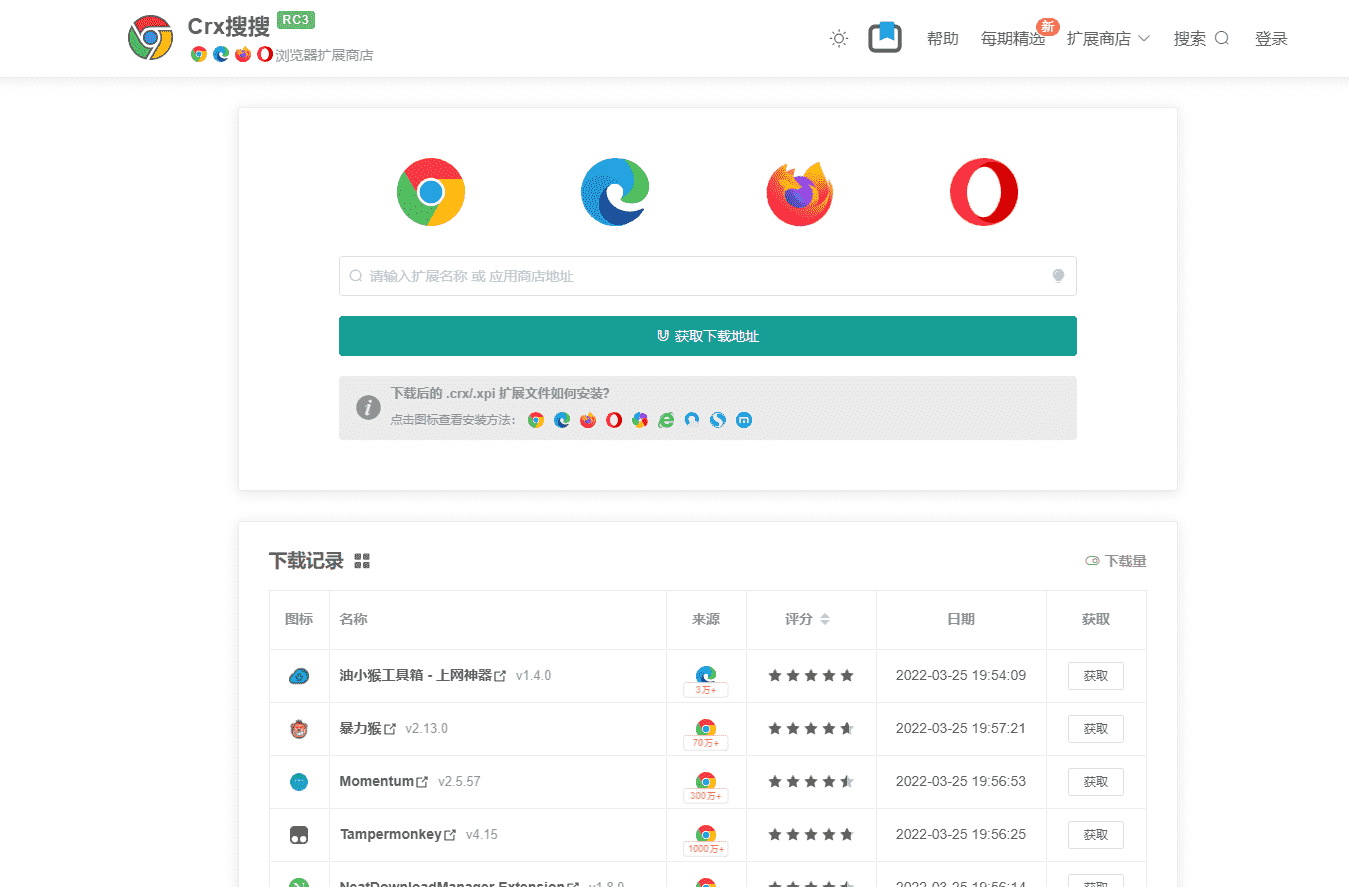
Task: Expand the 扩展商店 dropdown
Action: (x=1108, y=39)
